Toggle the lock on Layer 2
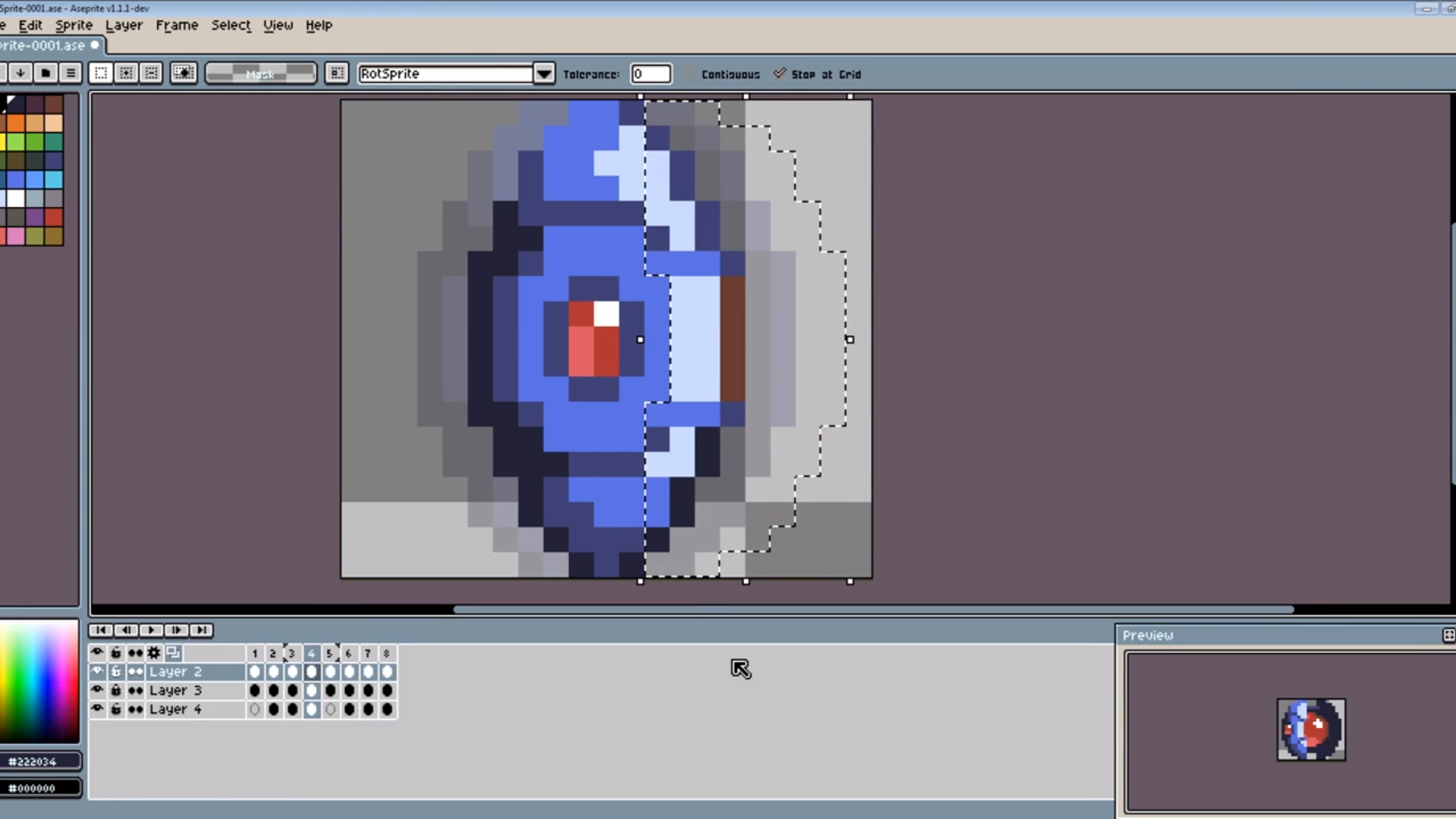Screen dimensions: 1456x819 pos(116,671)
